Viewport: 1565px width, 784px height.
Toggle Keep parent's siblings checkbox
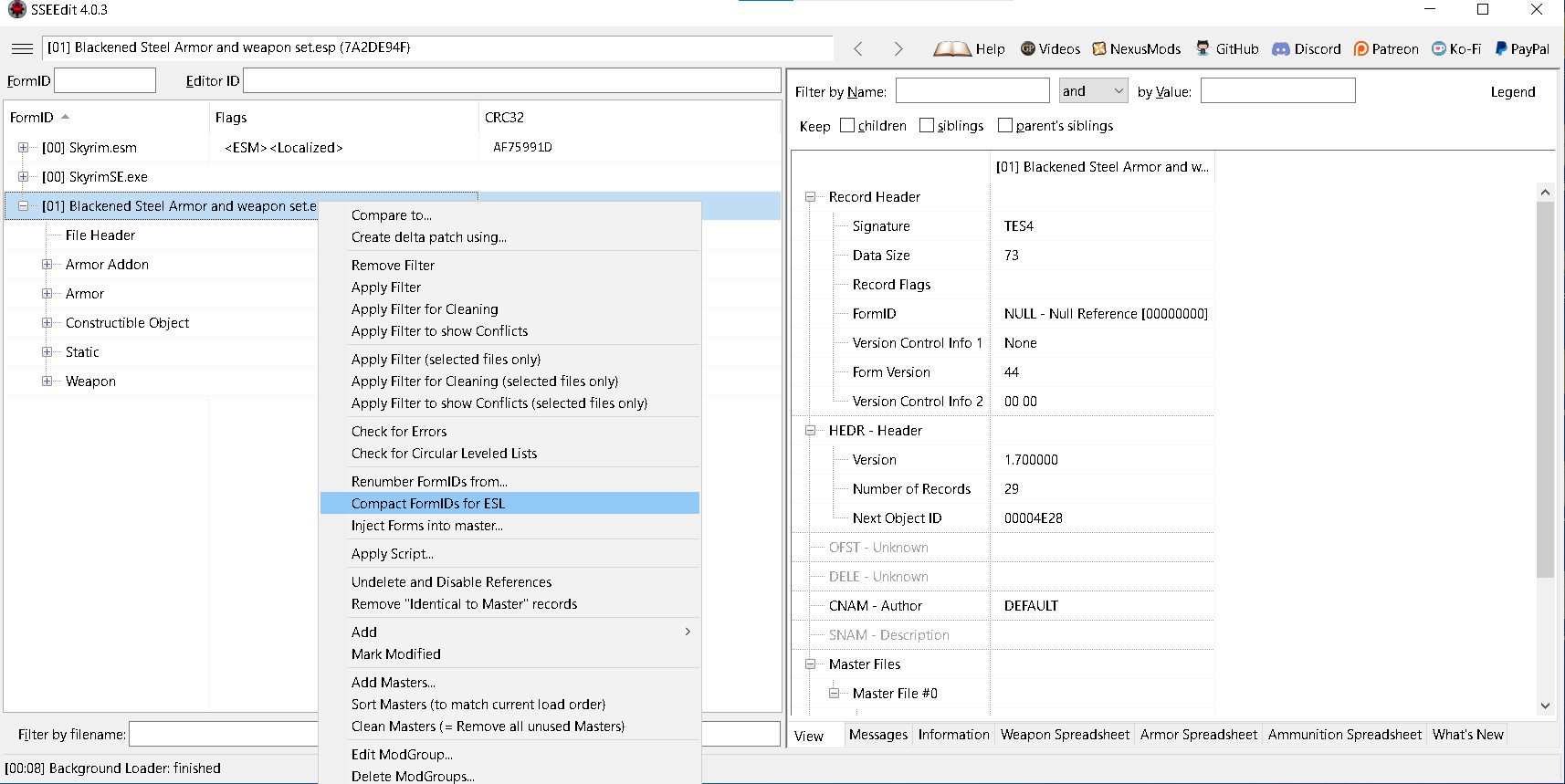tap(1005, 125)
